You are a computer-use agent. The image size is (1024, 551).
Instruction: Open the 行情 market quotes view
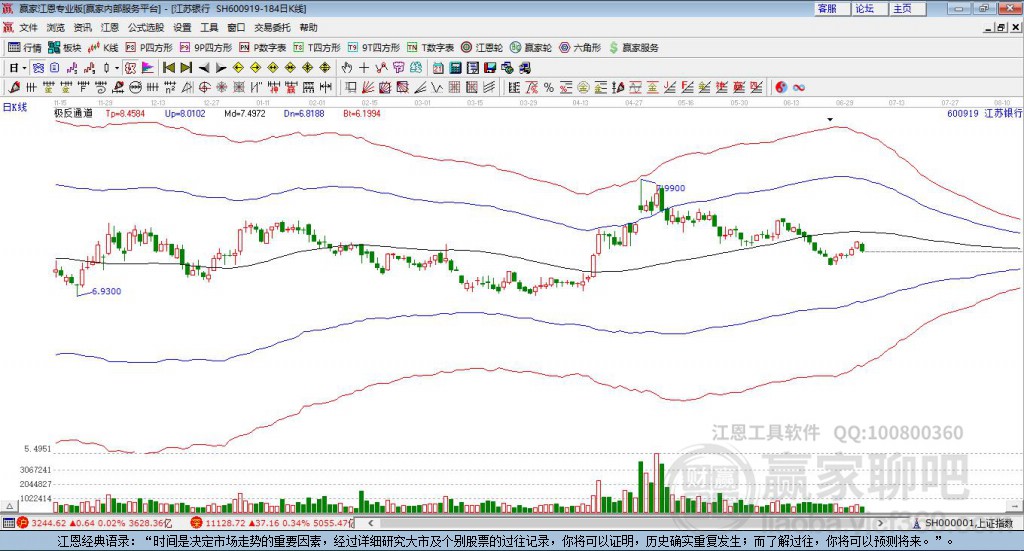point(25,47)
